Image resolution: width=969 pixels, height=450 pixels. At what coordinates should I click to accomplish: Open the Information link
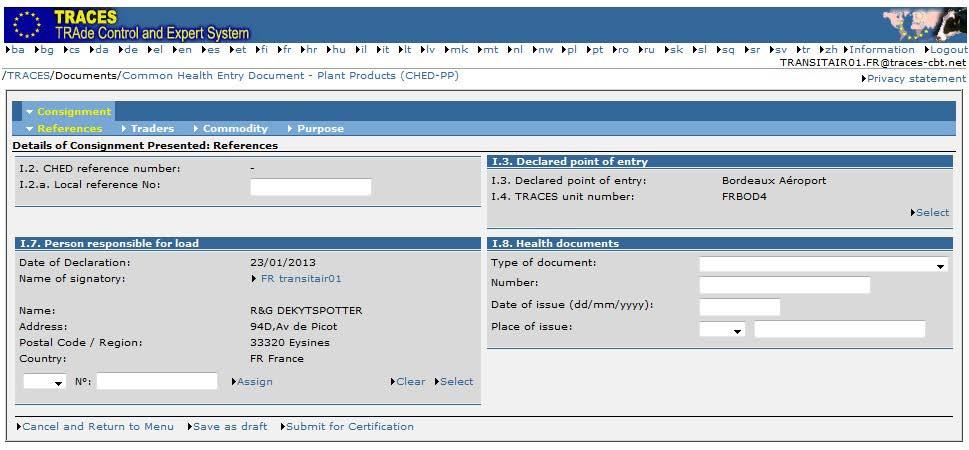point(879,50)
